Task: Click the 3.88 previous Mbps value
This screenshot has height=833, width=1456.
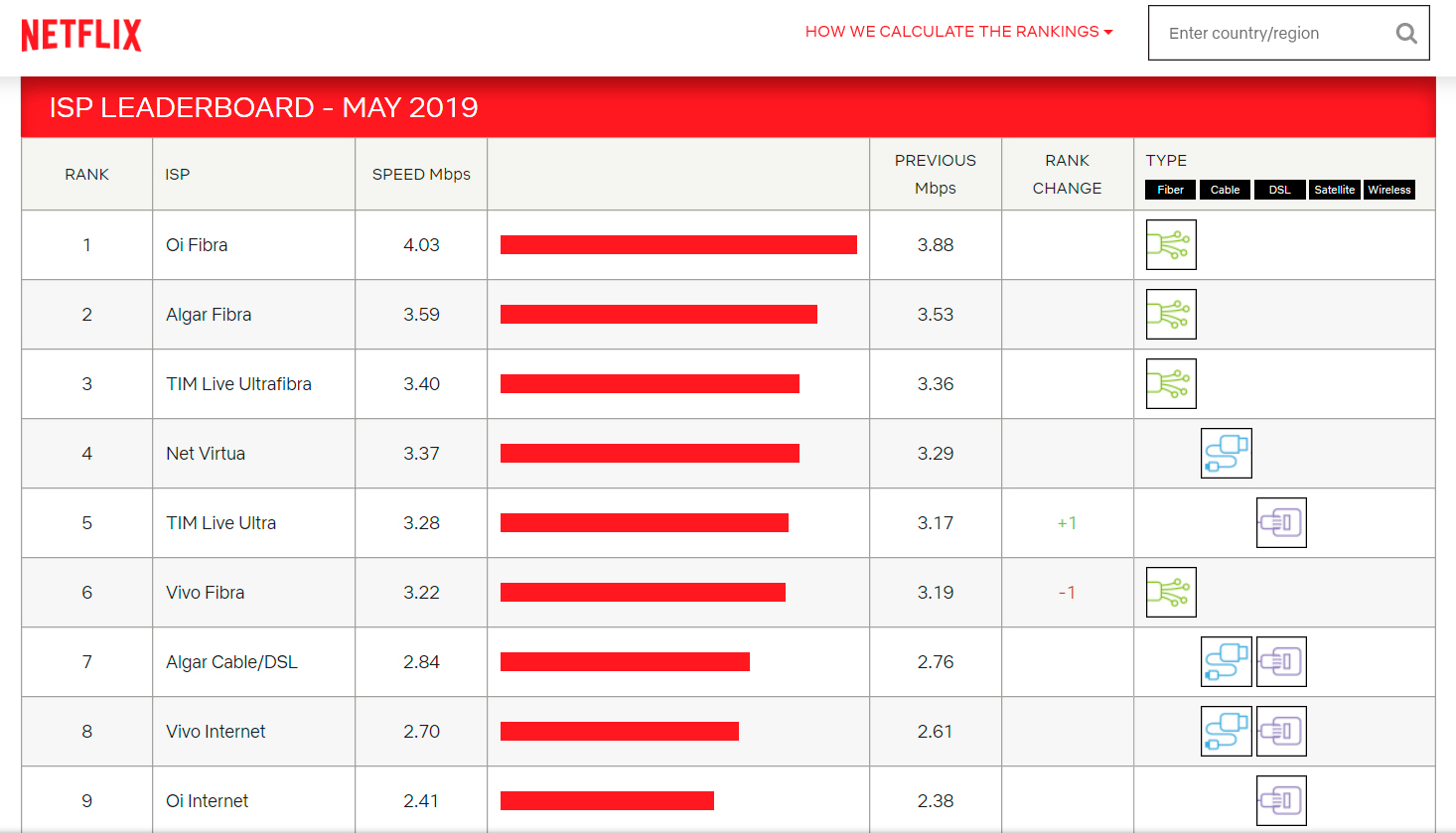Action: pyautogui.click(x=936, y=244)
